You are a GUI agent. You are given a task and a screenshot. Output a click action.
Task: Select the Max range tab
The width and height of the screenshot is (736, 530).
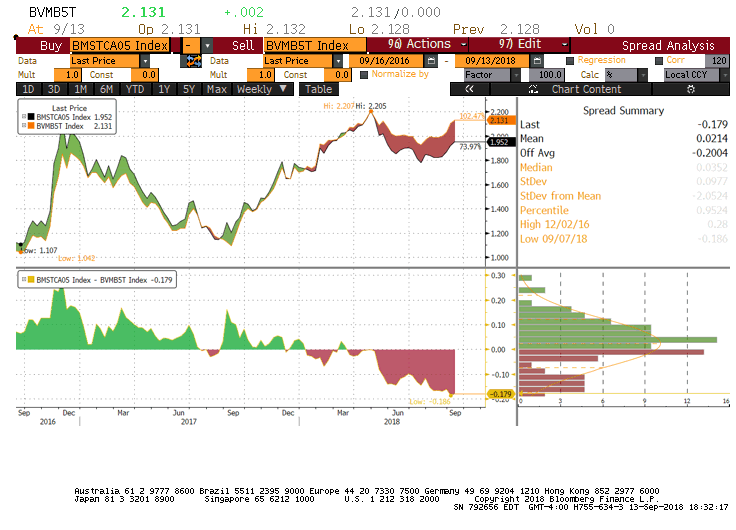(x=216, y=89)
